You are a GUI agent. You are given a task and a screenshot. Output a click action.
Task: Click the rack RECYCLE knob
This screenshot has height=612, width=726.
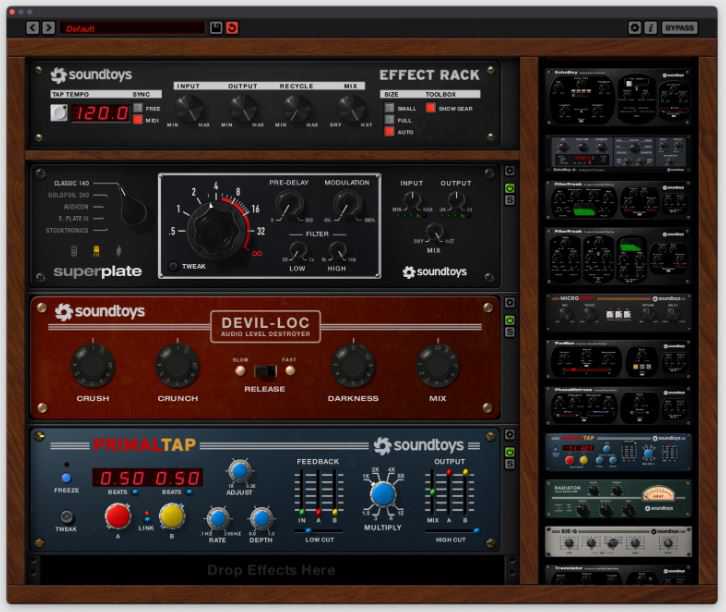(x=297, y=108)
